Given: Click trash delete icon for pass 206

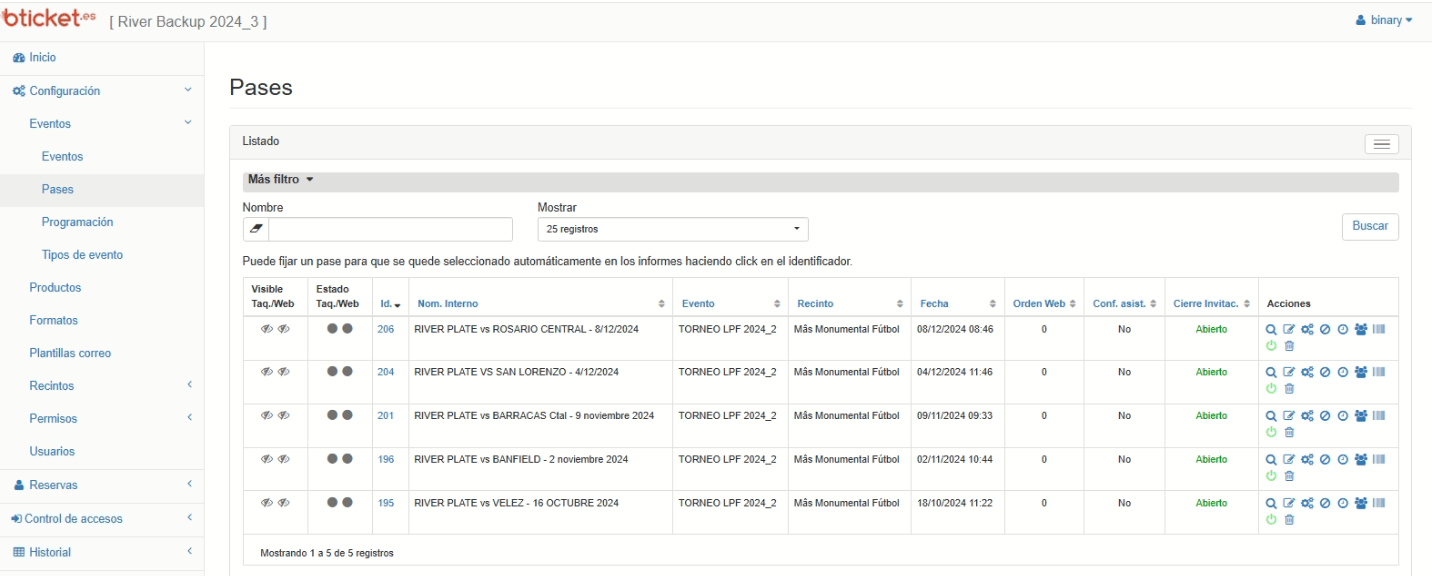Looking at the screenshot, I should 1289,345.
